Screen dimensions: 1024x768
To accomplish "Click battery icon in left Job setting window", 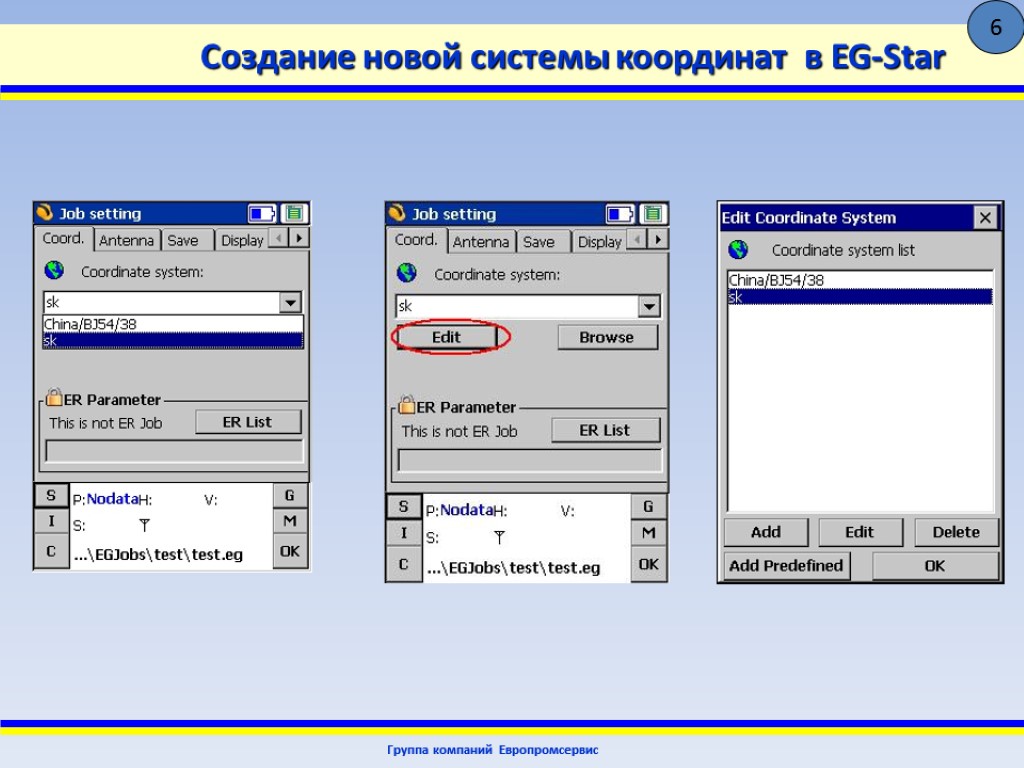I will [x=262, y=214].
